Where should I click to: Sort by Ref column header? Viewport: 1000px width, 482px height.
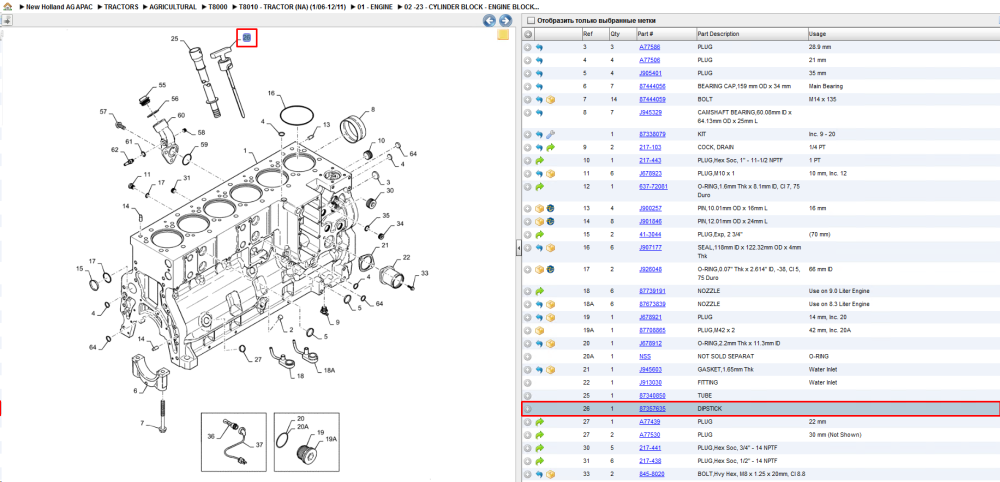[x=587, y=34]
